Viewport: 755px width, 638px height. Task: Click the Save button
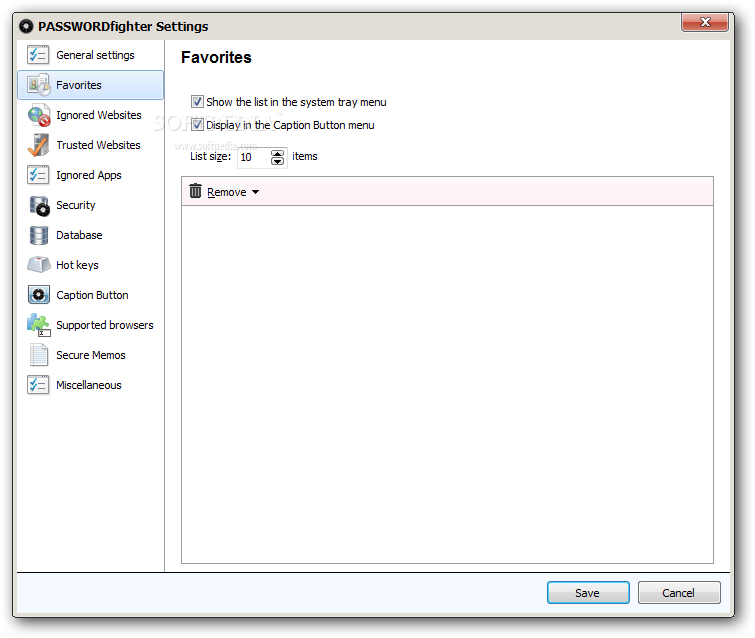[588, 592]
